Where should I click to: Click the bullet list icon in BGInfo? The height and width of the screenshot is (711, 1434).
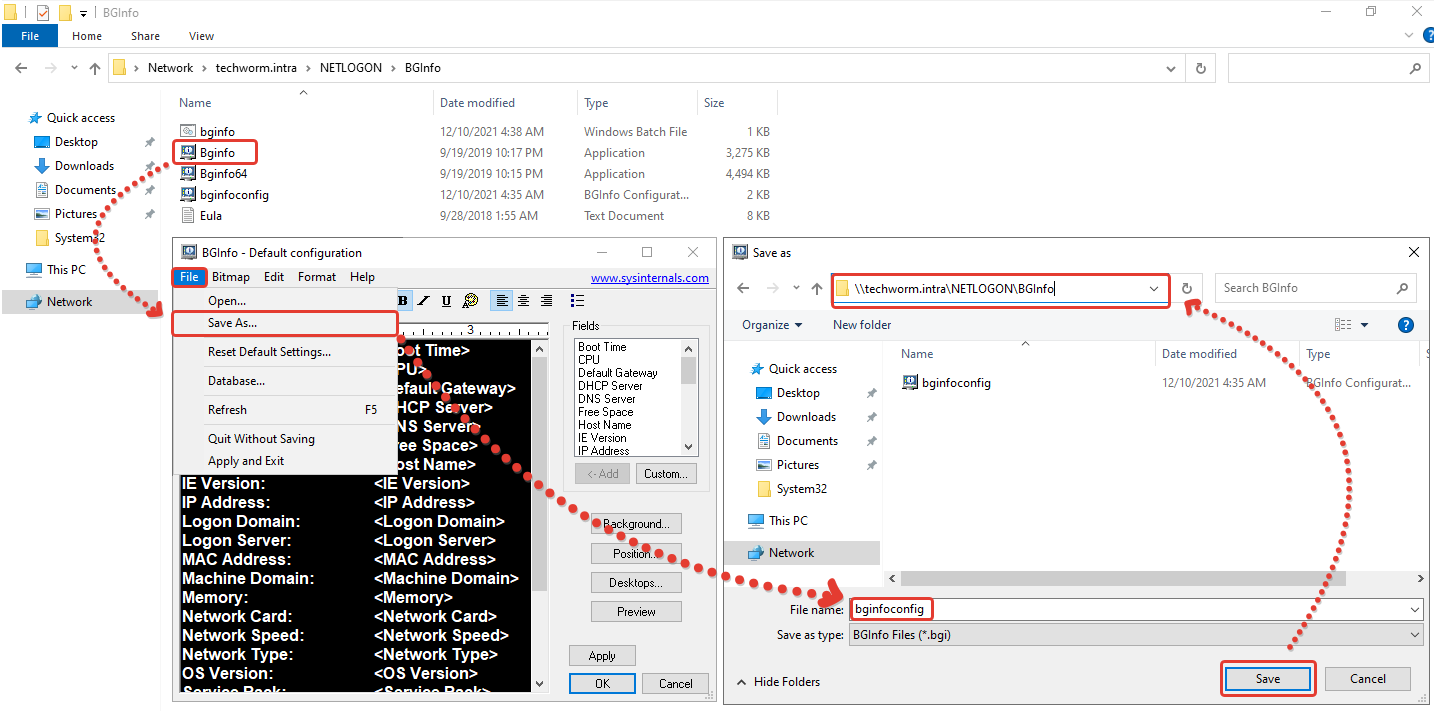pos(577,301)
